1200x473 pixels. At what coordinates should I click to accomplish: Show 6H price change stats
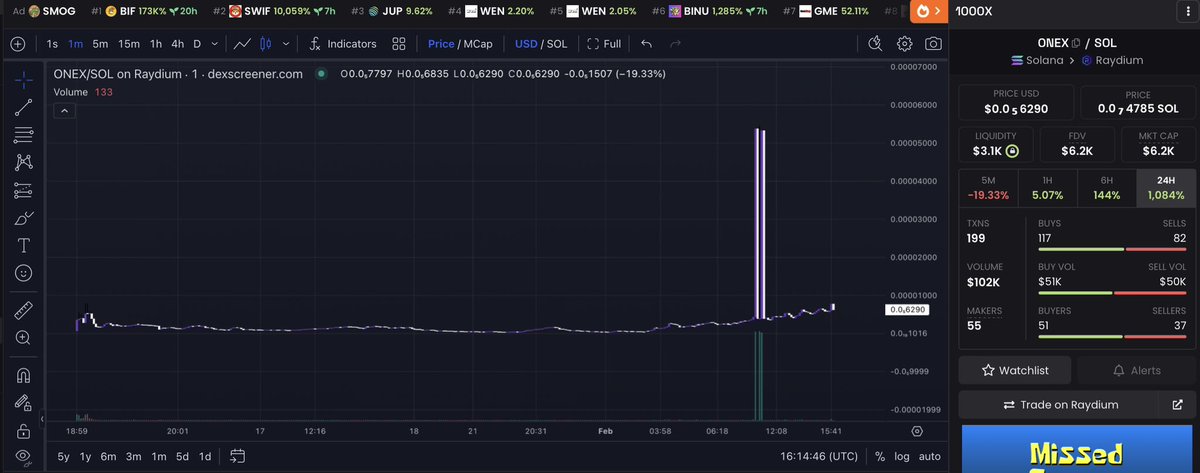[1107, 189]
